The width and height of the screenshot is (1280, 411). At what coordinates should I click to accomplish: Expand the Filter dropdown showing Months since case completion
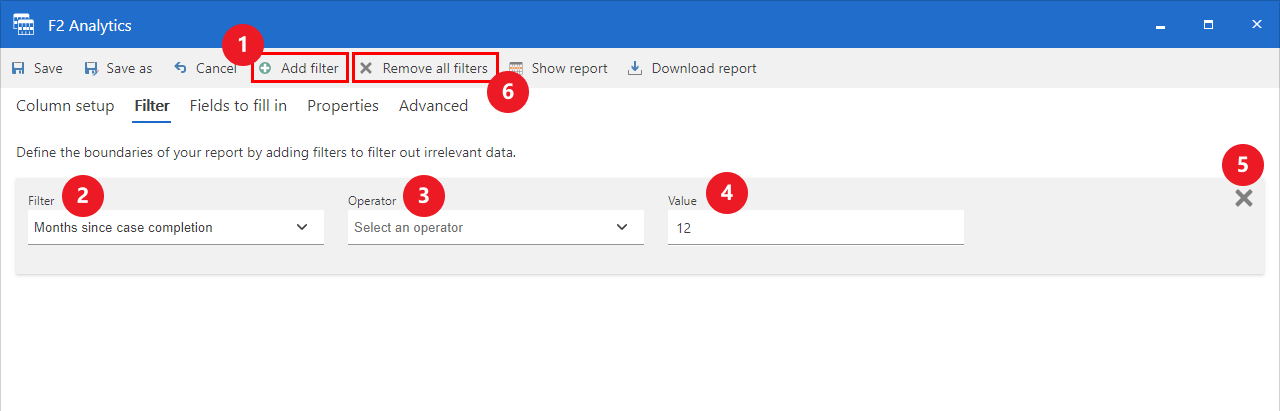point(175,228)
